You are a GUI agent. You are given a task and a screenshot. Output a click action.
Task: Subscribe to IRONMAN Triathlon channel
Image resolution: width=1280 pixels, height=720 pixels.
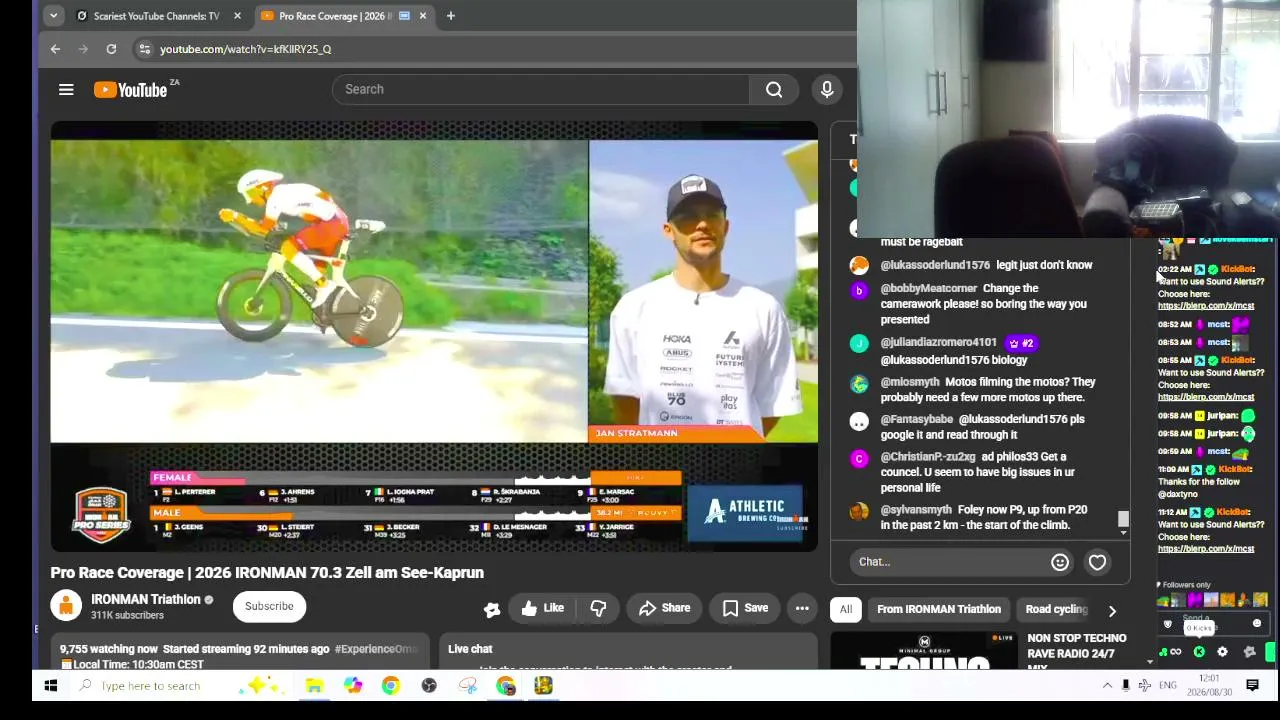269,606
